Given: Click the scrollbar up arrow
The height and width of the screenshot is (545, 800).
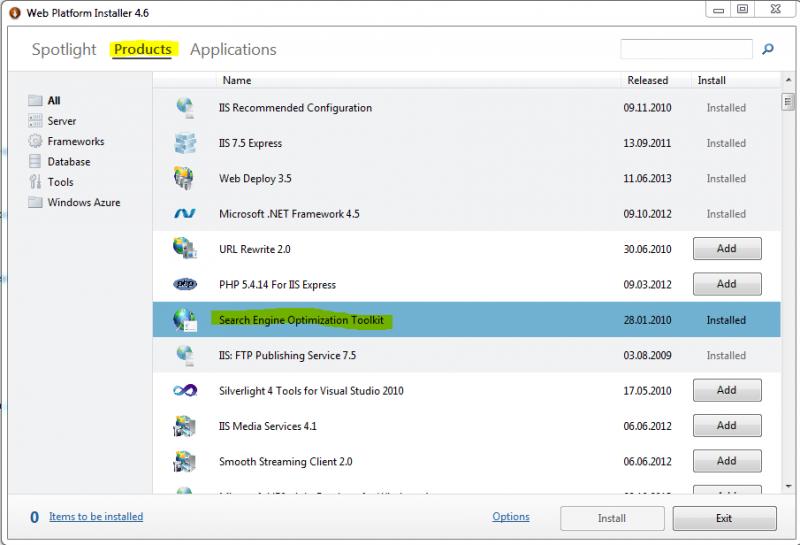Looking at the screenshot, I should point(788,80).
